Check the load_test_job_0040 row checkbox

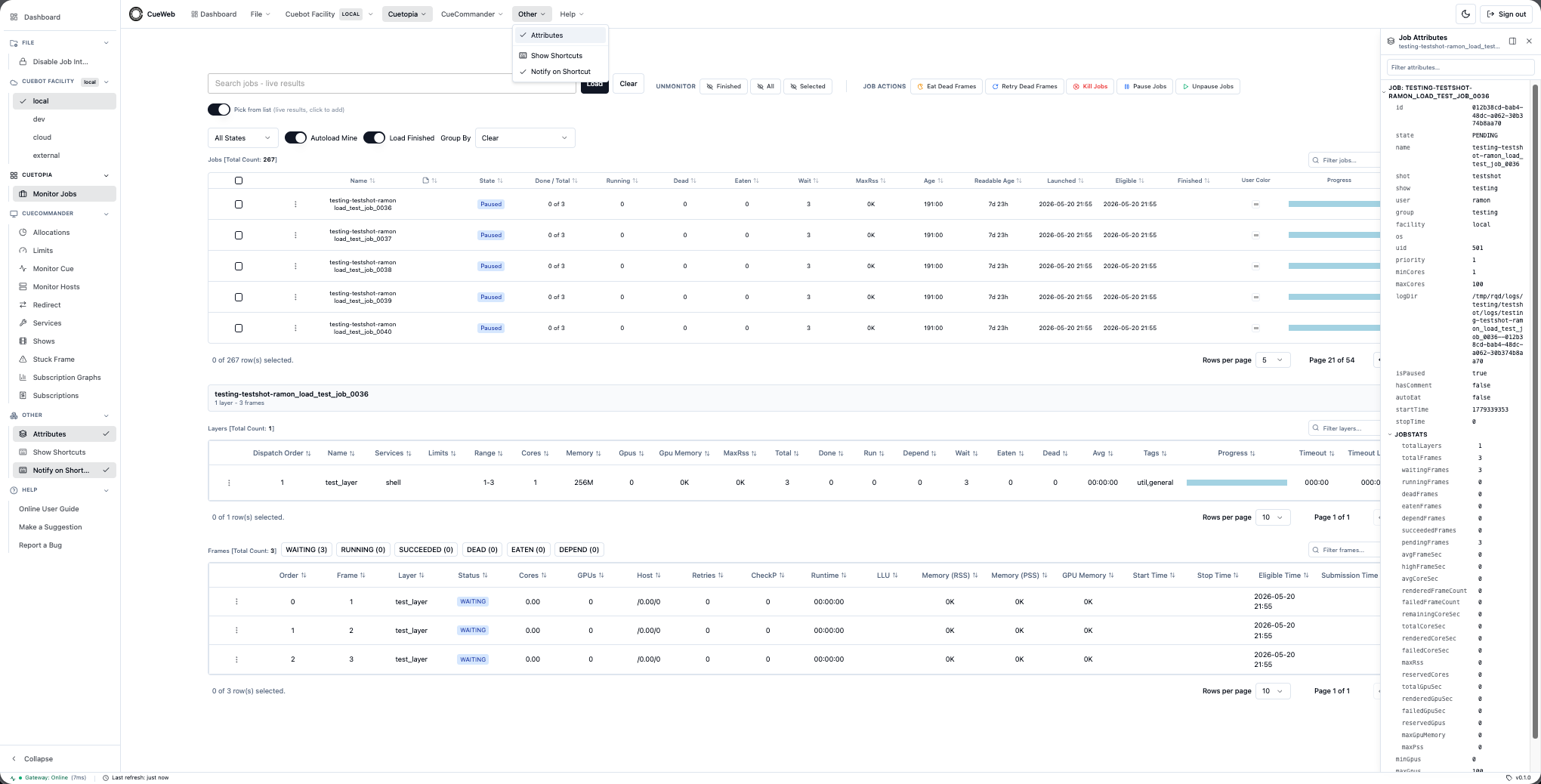click(x=239, y=328)
